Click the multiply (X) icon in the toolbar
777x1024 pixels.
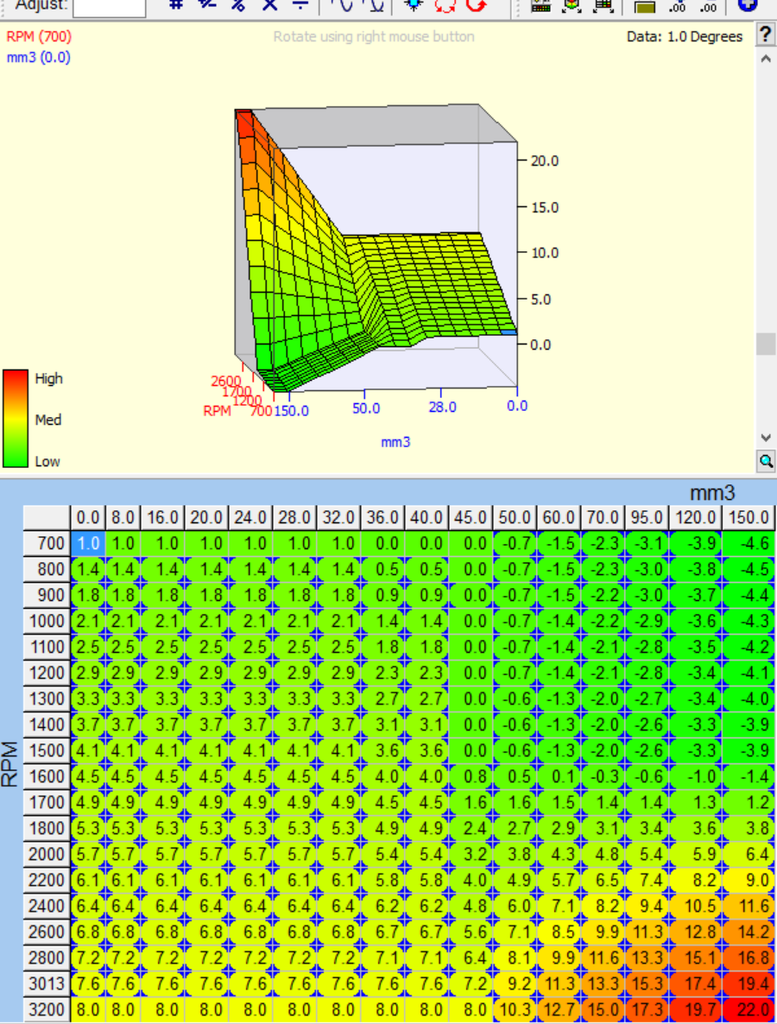pos(269,5)
